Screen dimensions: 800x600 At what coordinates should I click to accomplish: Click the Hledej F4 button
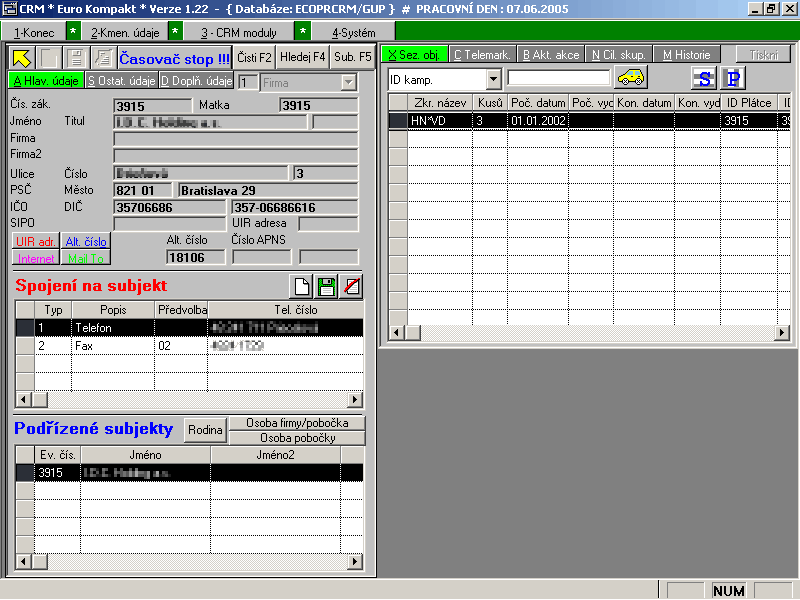(302, 57)
